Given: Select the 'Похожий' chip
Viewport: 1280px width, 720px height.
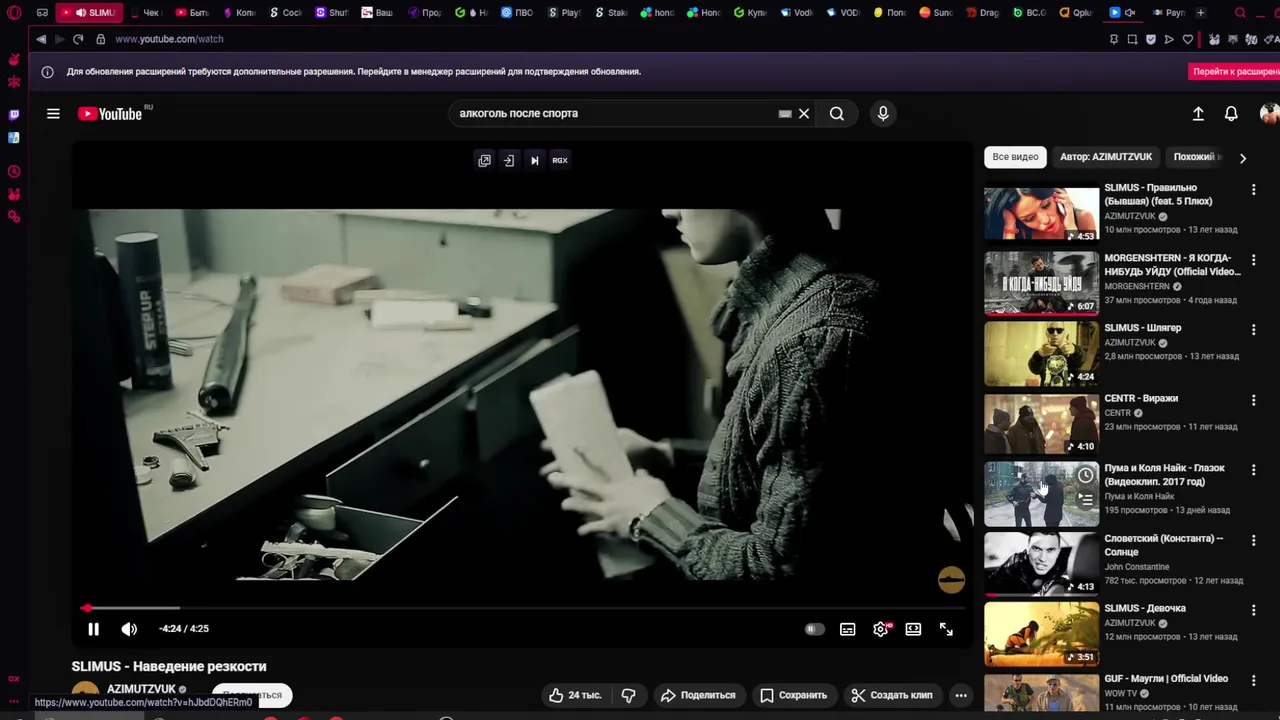Looking at the screenshot, I should tap(1195, 157).
